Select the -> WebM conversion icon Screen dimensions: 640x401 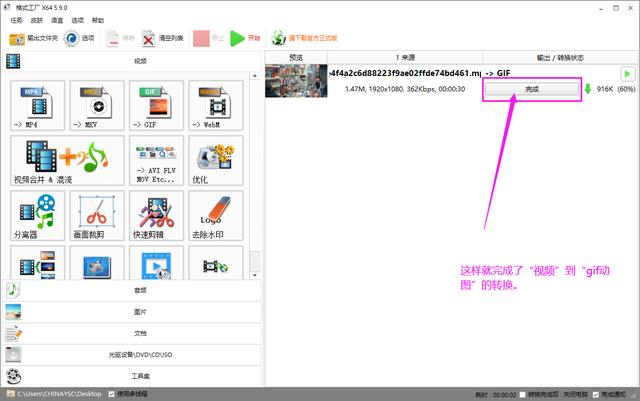coord(216,105)
